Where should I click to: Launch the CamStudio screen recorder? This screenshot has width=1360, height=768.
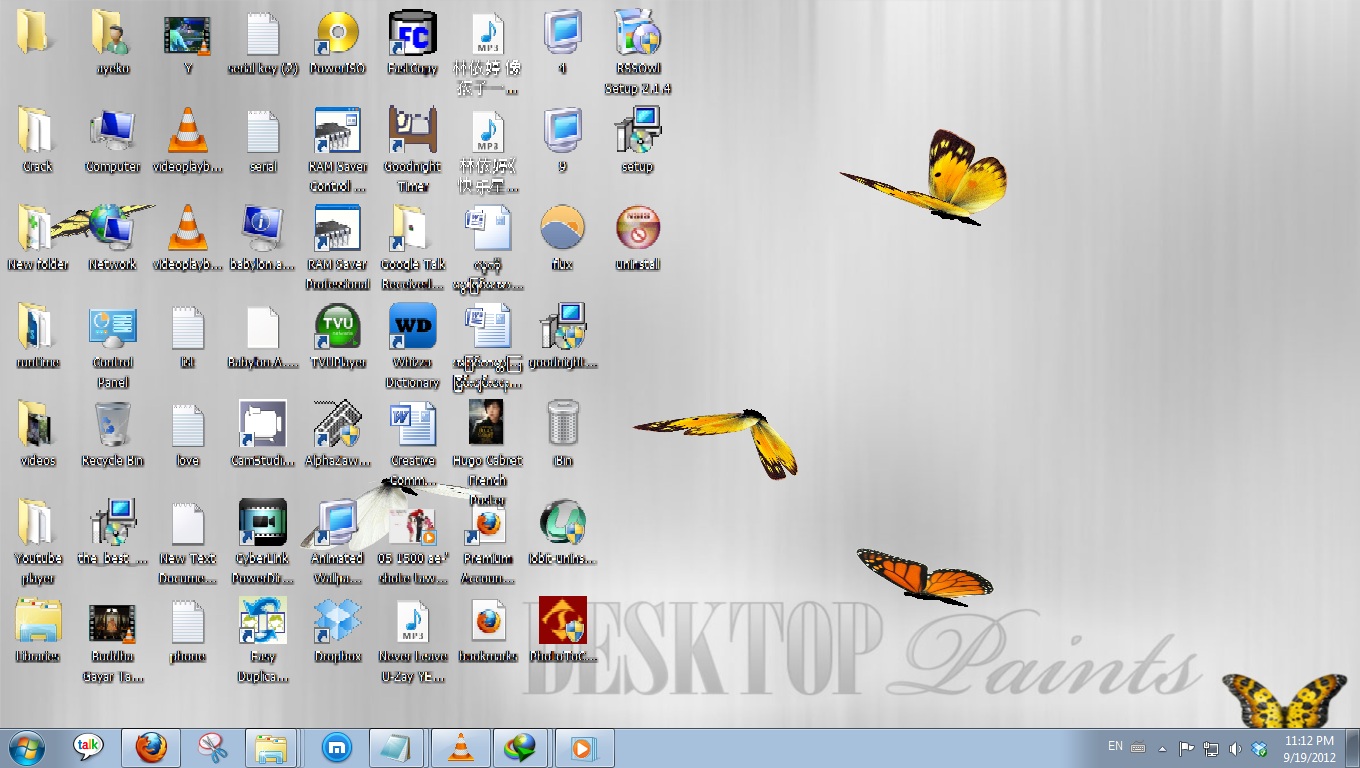pyautogui.click(x=262, y=422)
